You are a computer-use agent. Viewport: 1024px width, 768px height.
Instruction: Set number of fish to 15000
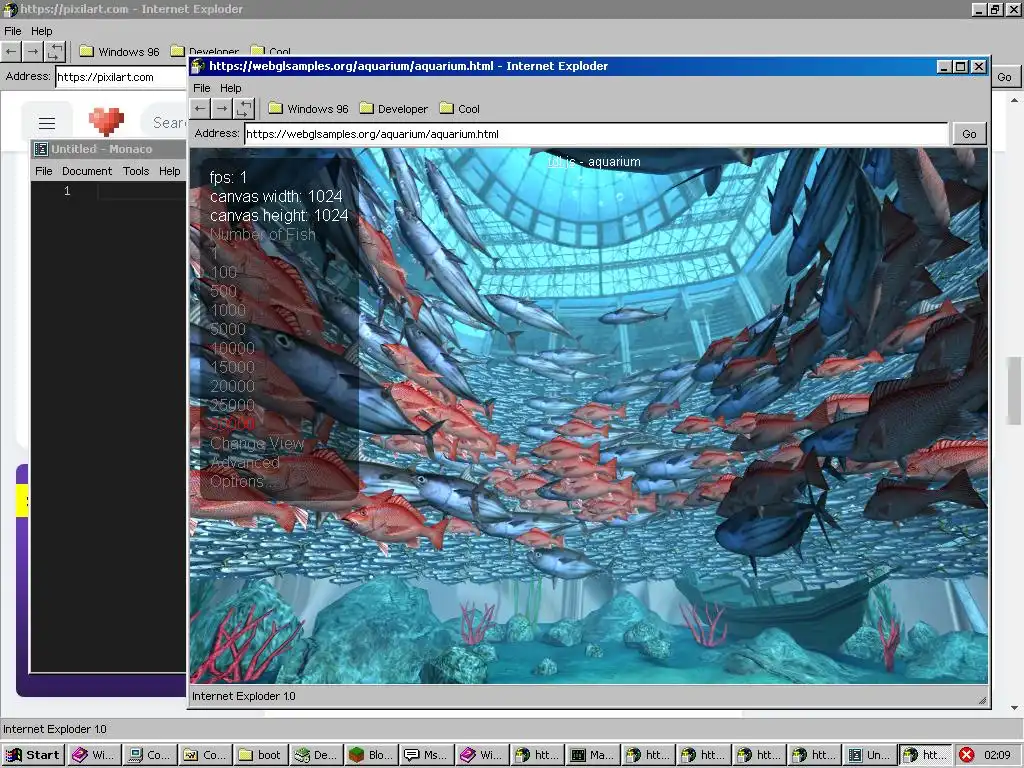coord(232,366)
